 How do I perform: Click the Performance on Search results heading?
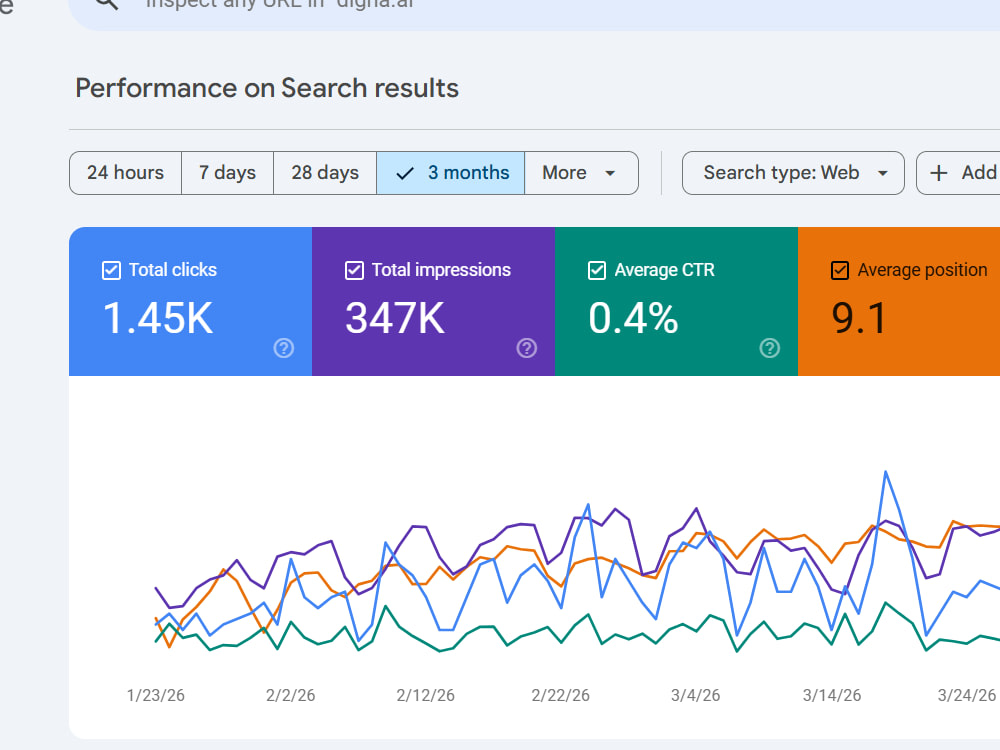click(x=267, y=88)
